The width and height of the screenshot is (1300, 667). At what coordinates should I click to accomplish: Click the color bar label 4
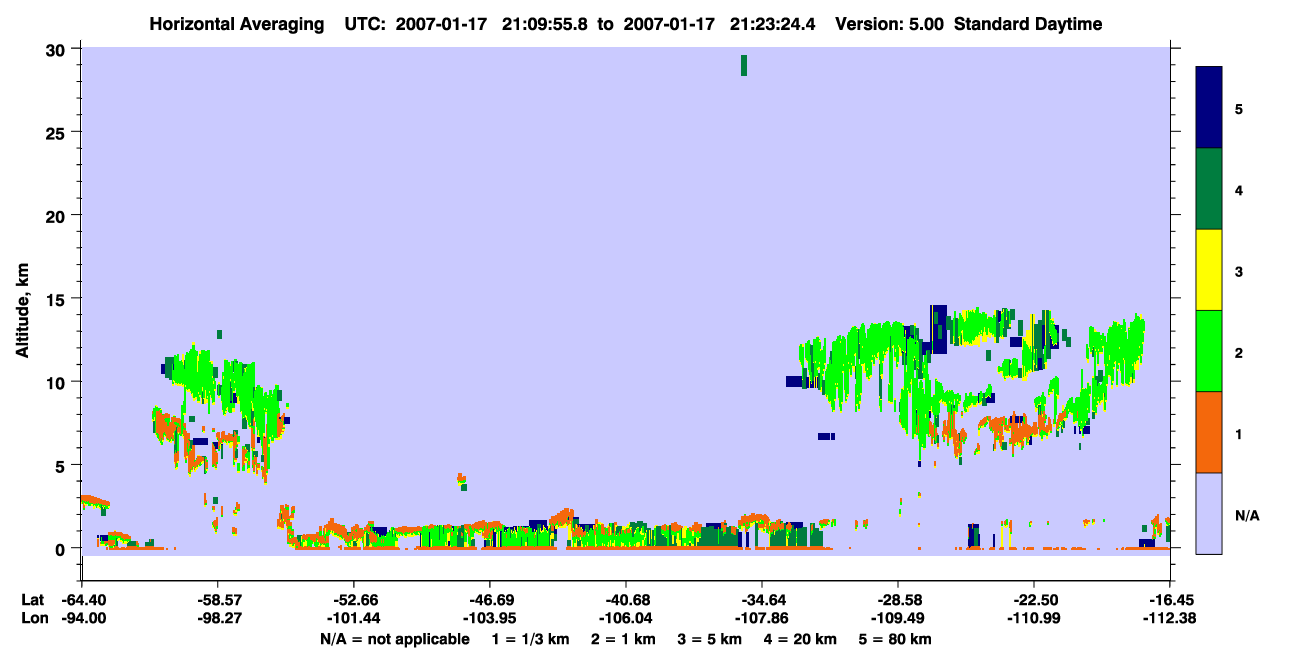pos(1238,189)
